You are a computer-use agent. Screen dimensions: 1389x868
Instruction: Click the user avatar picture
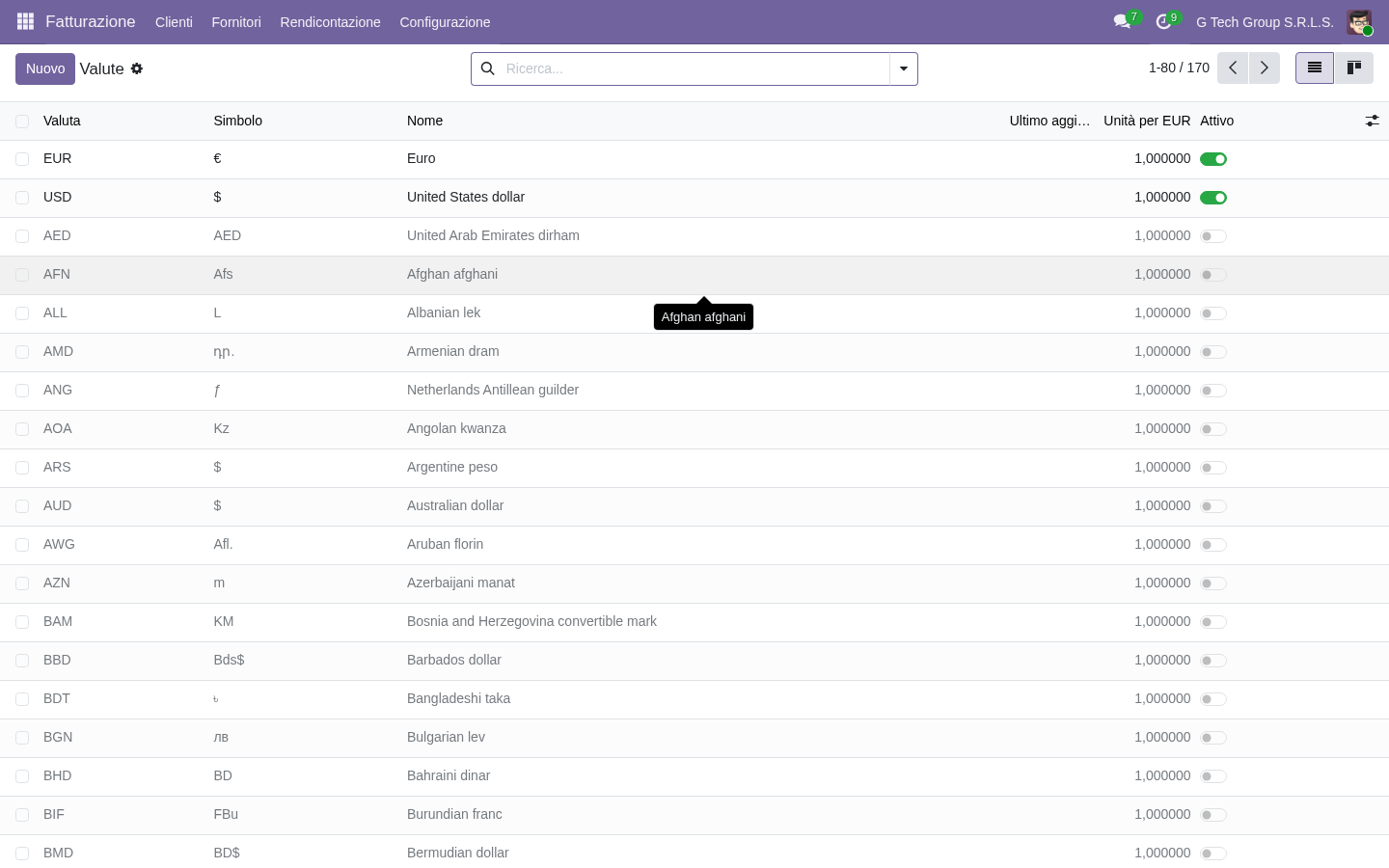(1359, 22)
